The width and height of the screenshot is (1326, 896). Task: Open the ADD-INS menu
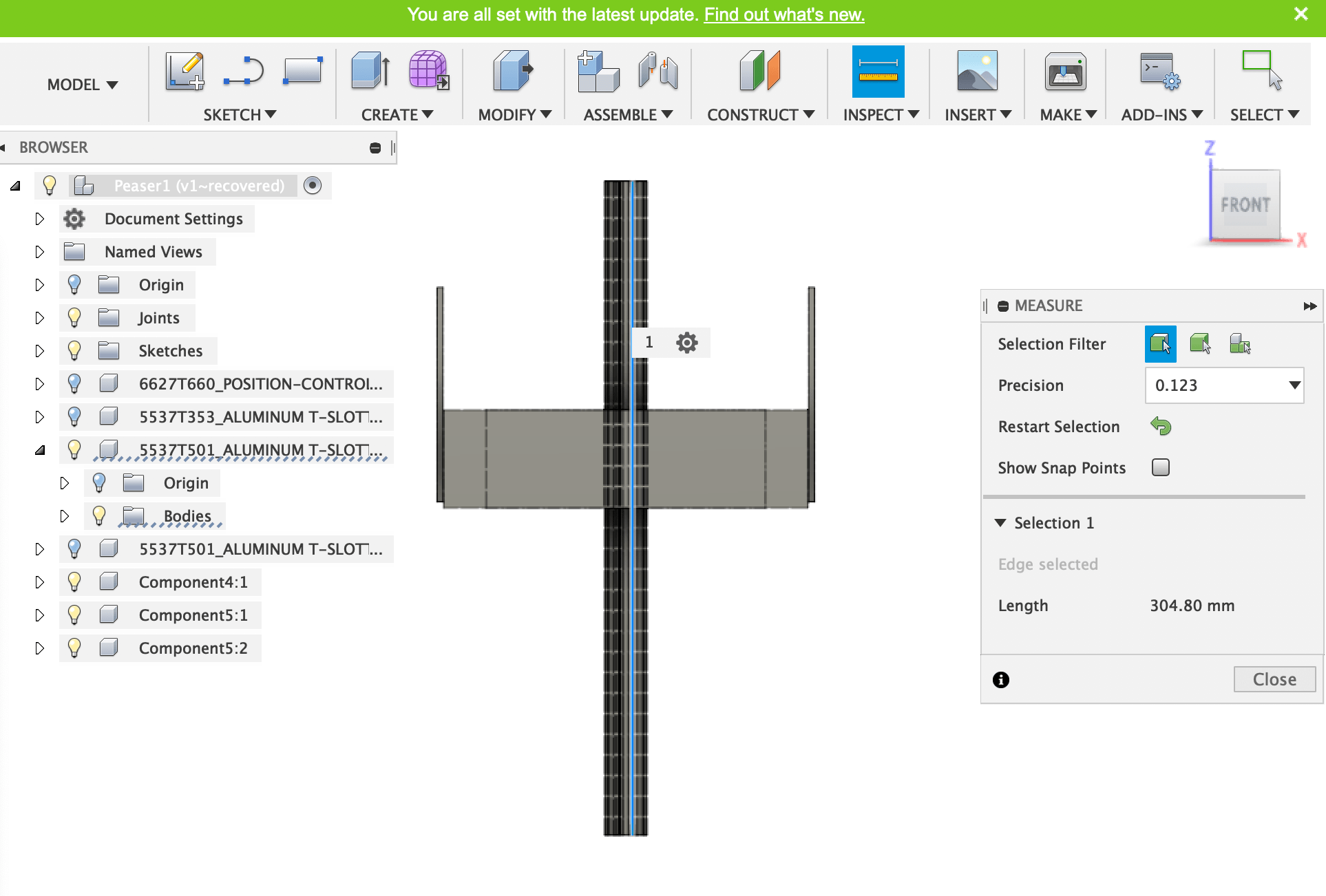pos(1161,115)
